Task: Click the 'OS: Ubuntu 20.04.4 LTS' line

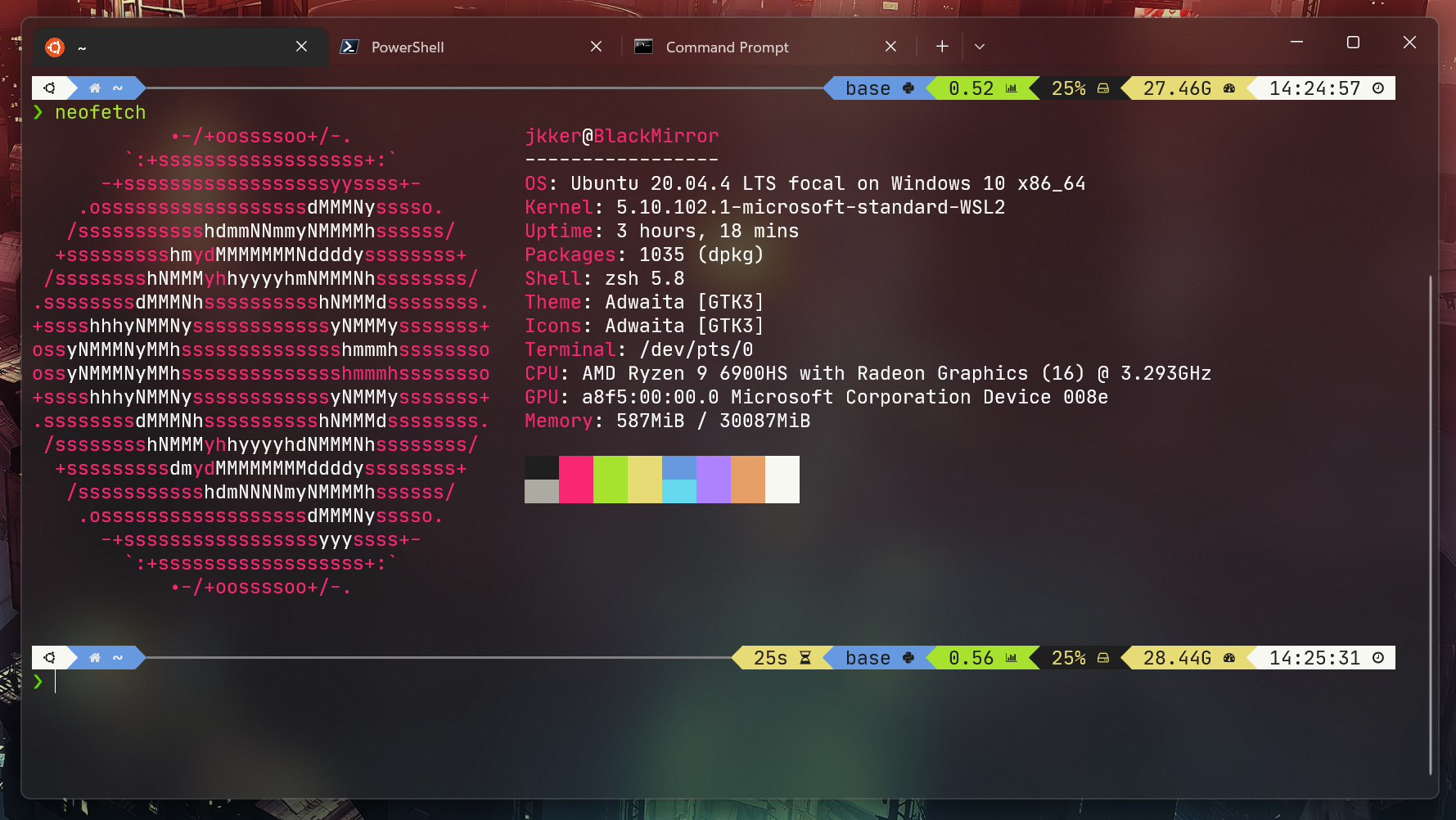Action: (805, 183)
